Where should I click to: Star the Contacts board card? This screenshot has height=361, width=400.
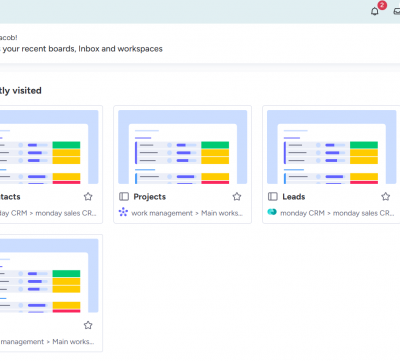pyautogui.click(x=88, y=197)
